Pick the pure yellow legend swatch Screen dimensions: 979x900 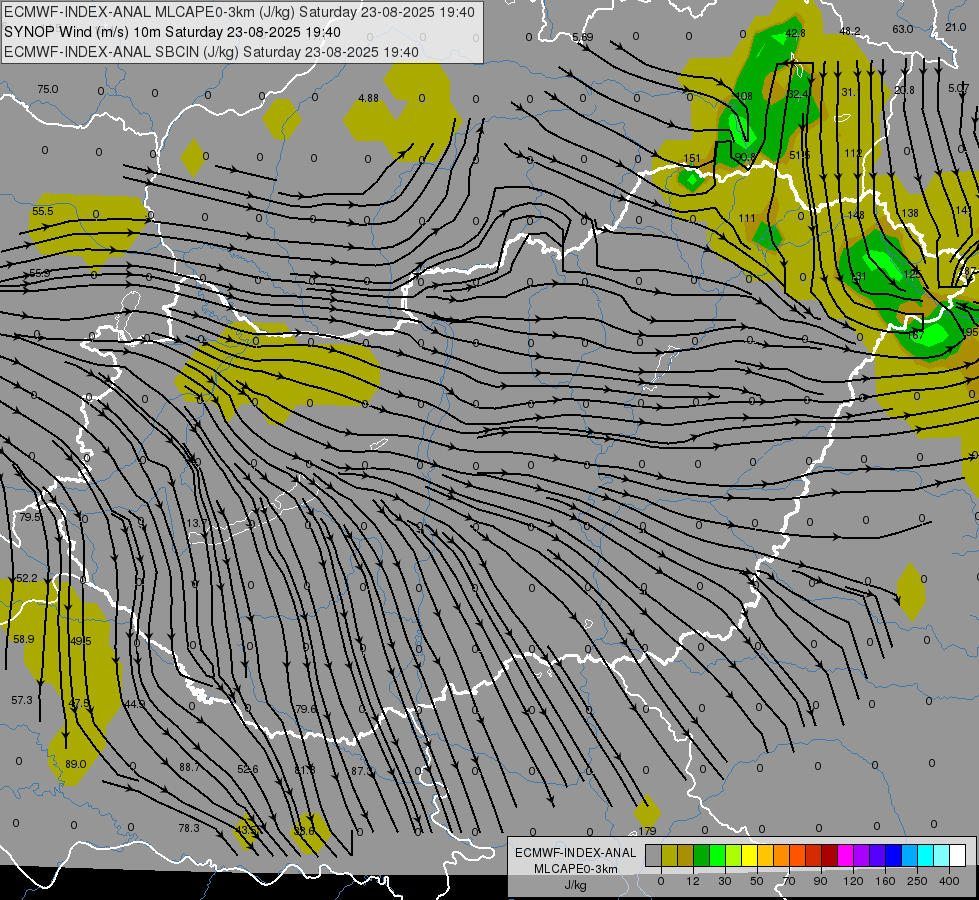750,856
